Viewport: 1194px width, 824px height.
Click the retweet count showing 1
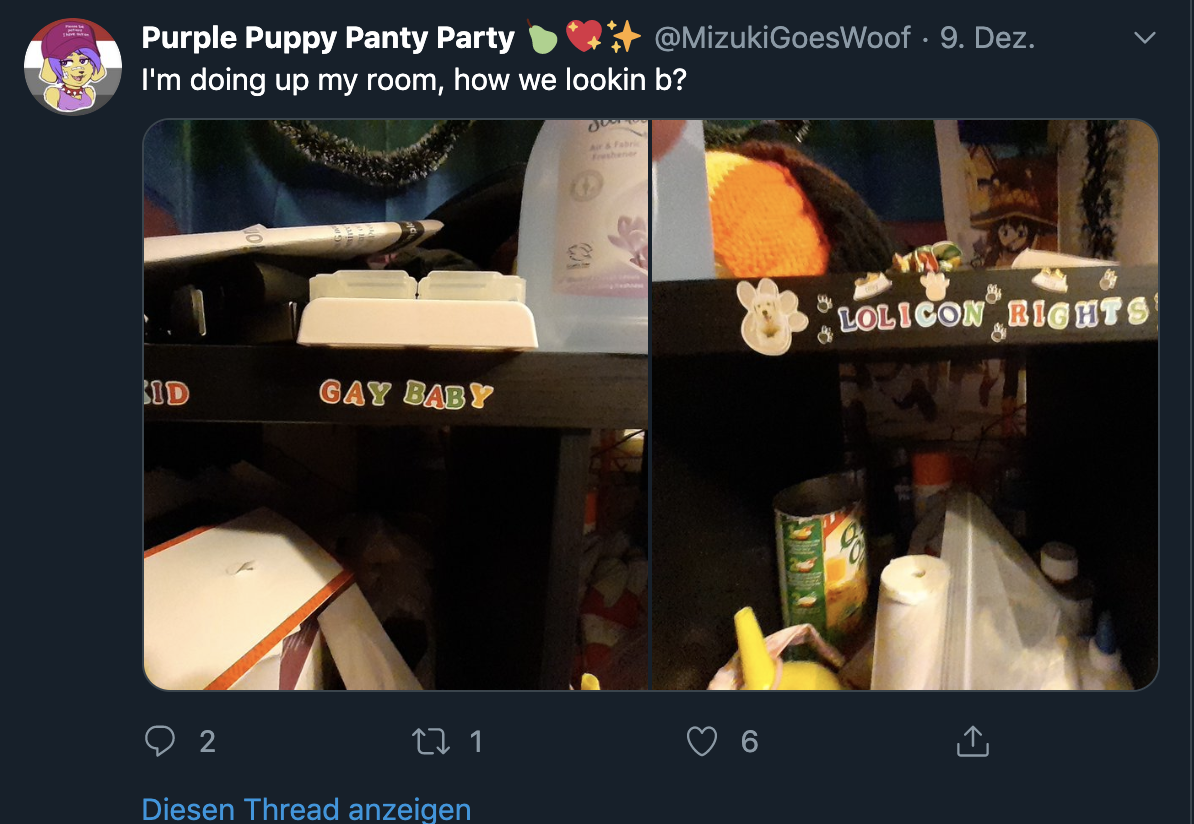[476, 741]
